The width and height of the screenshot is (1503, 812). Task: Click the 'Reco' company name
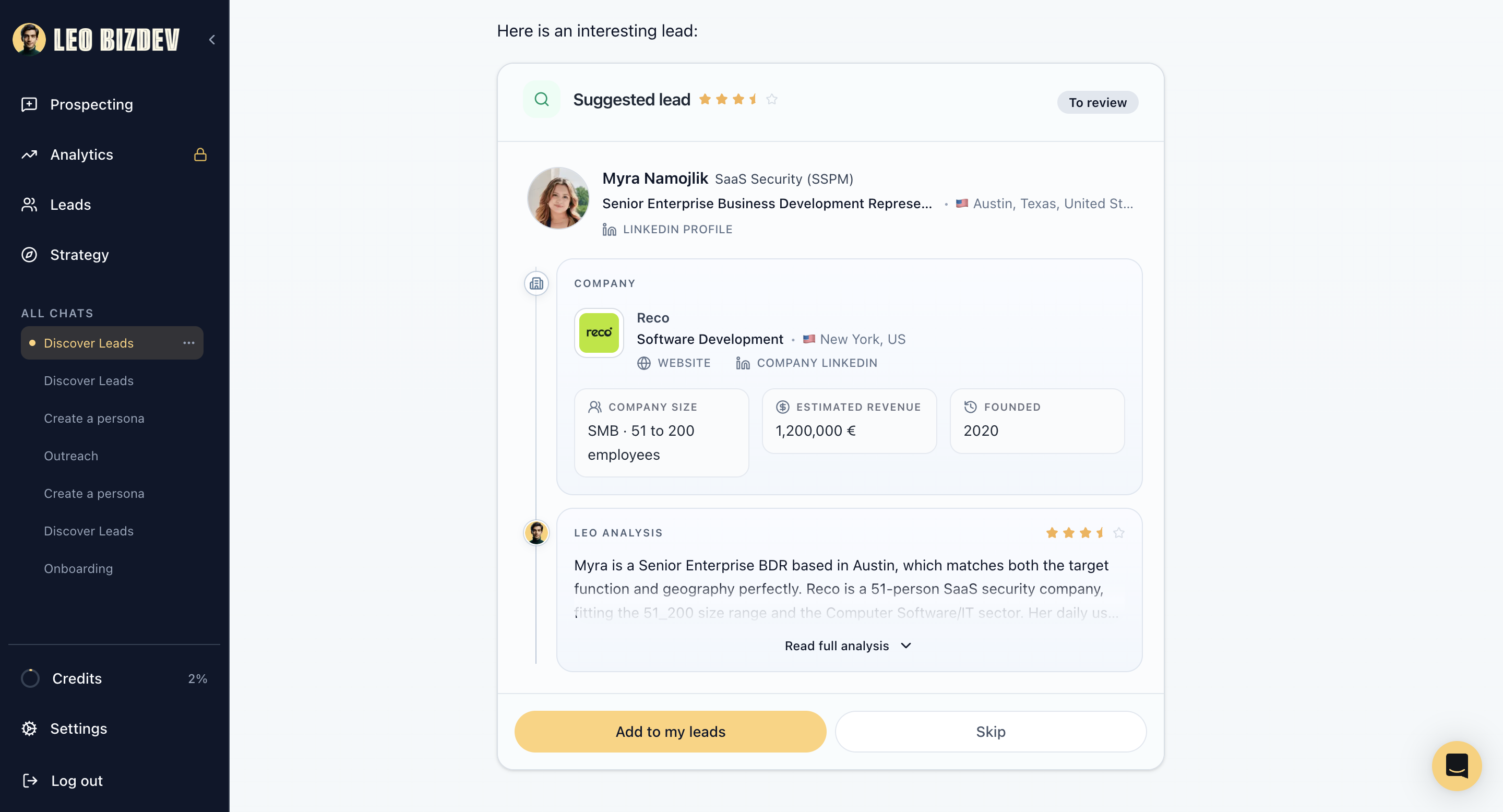653,318
